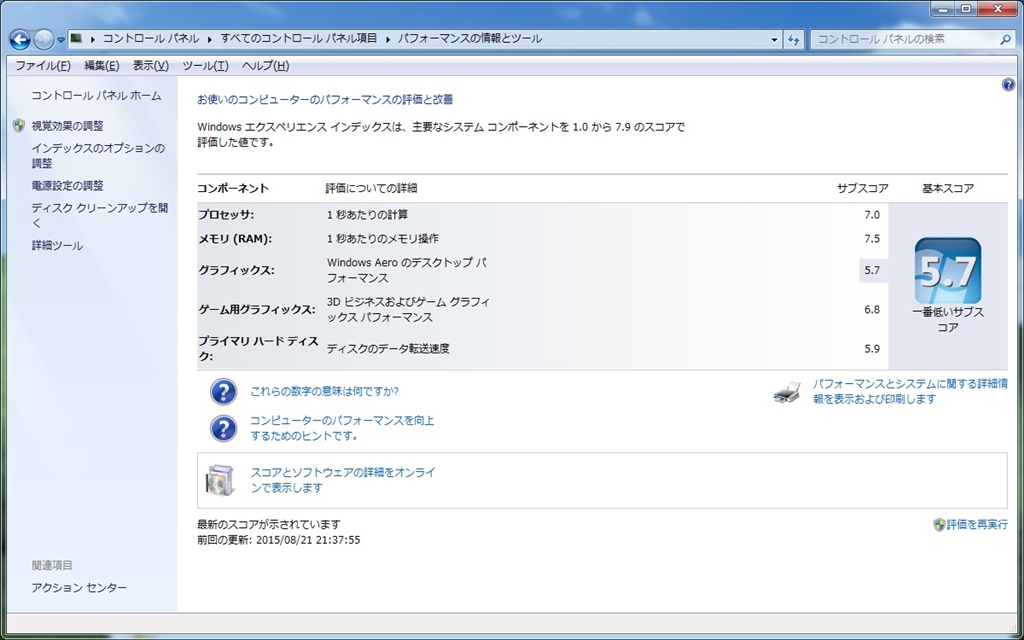
Task: Open 電源設定の調整 link
Action: [67, 185]
